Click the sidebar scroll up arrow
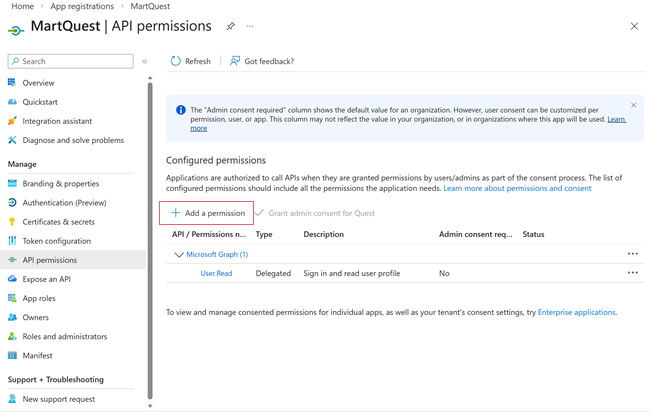The width and height of the screenshot is (650, 412). coord(150,78)
